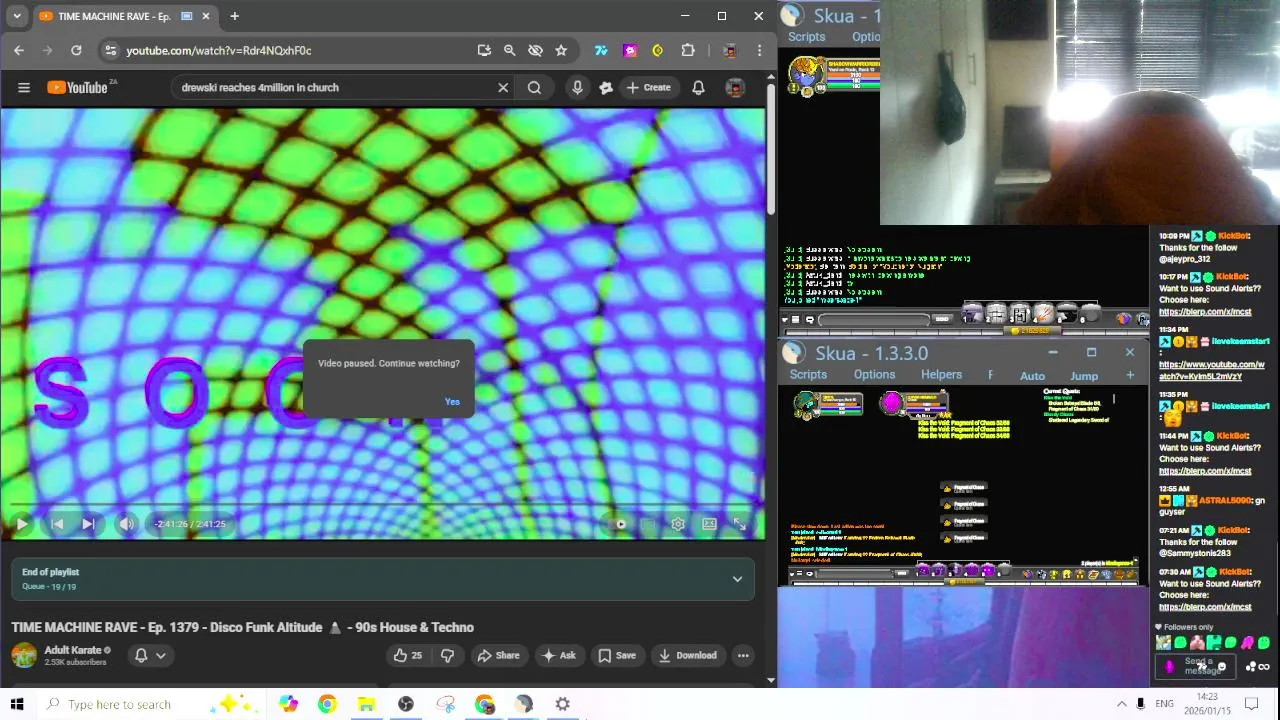Image resolution: width=1280 pixels, height=720 pixels.
Task: View site information icon in address bar
Action: pyautogui.click(x=111, y=50)
